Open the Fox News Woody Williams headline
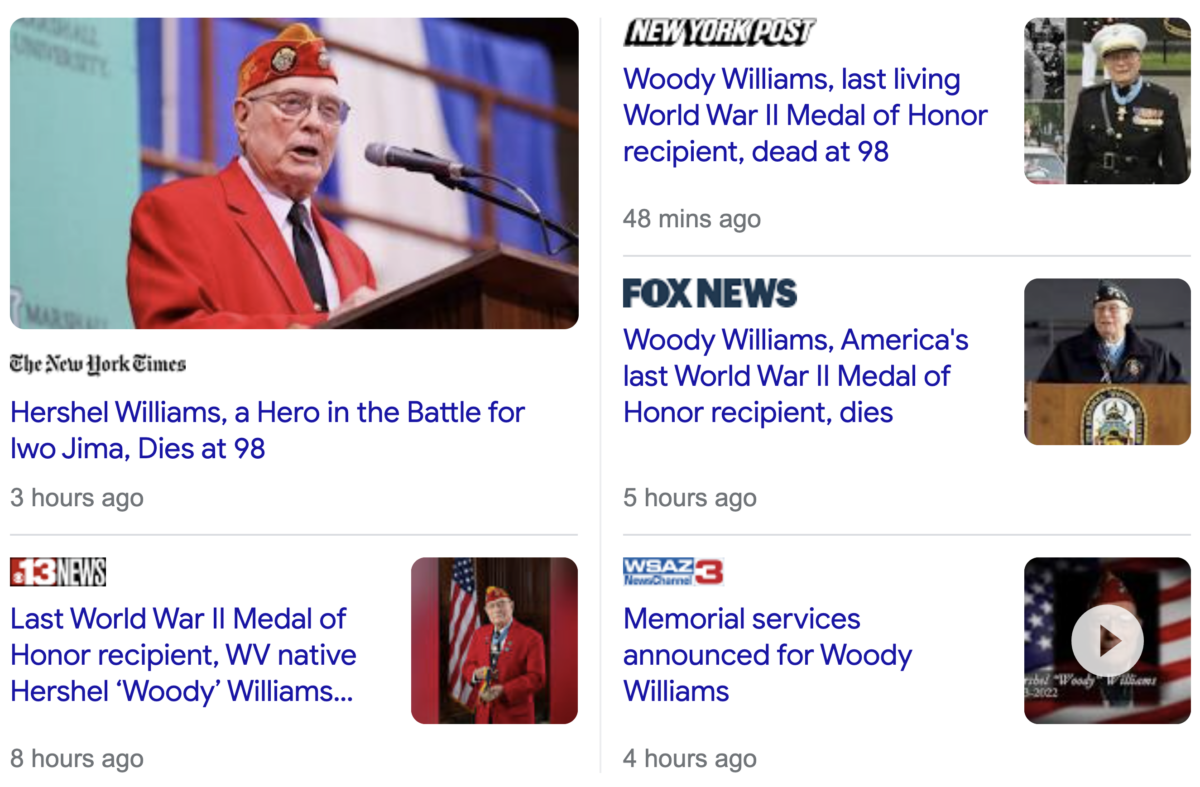The height and width of the screenshot is (787, 1200). pos(796,376)
